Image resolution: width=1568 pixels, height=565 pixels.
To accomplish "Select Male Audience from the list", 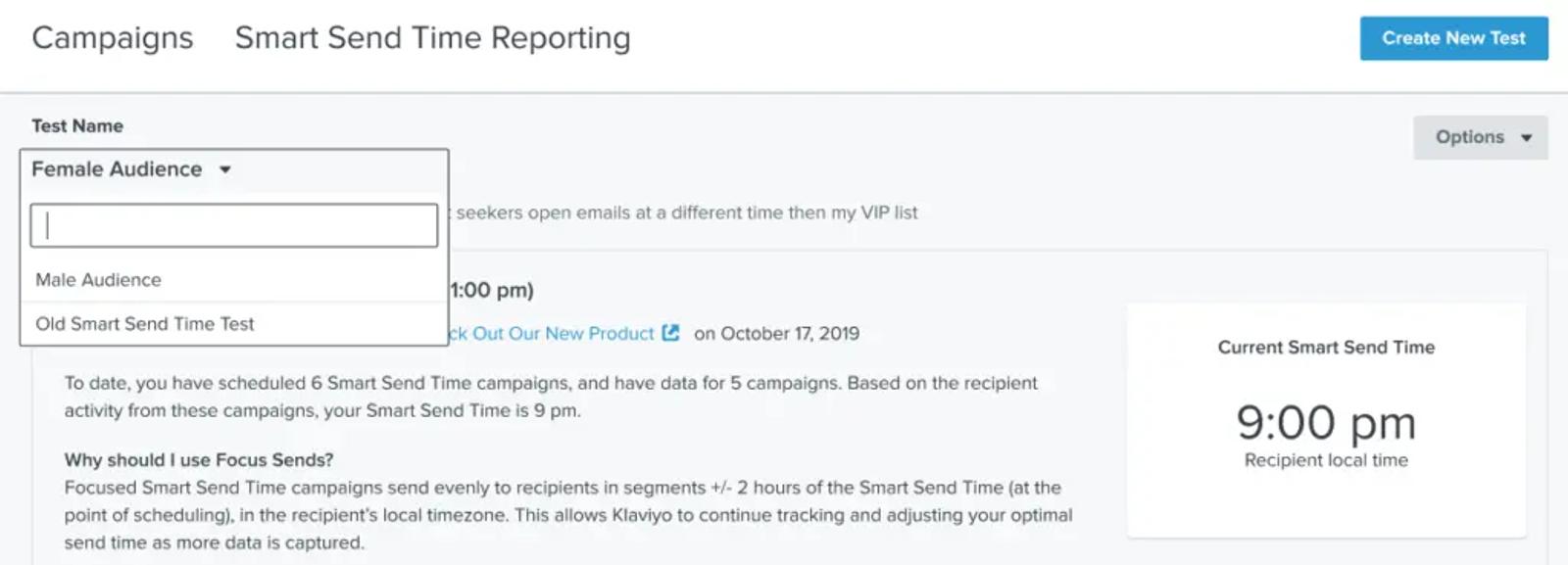I will coord(234,280).
